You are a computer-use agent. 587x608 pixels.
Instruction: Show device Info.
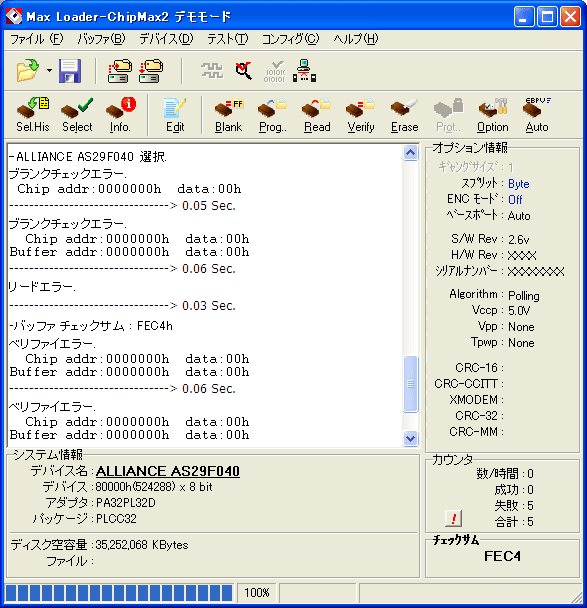click(x=120, y=115)
